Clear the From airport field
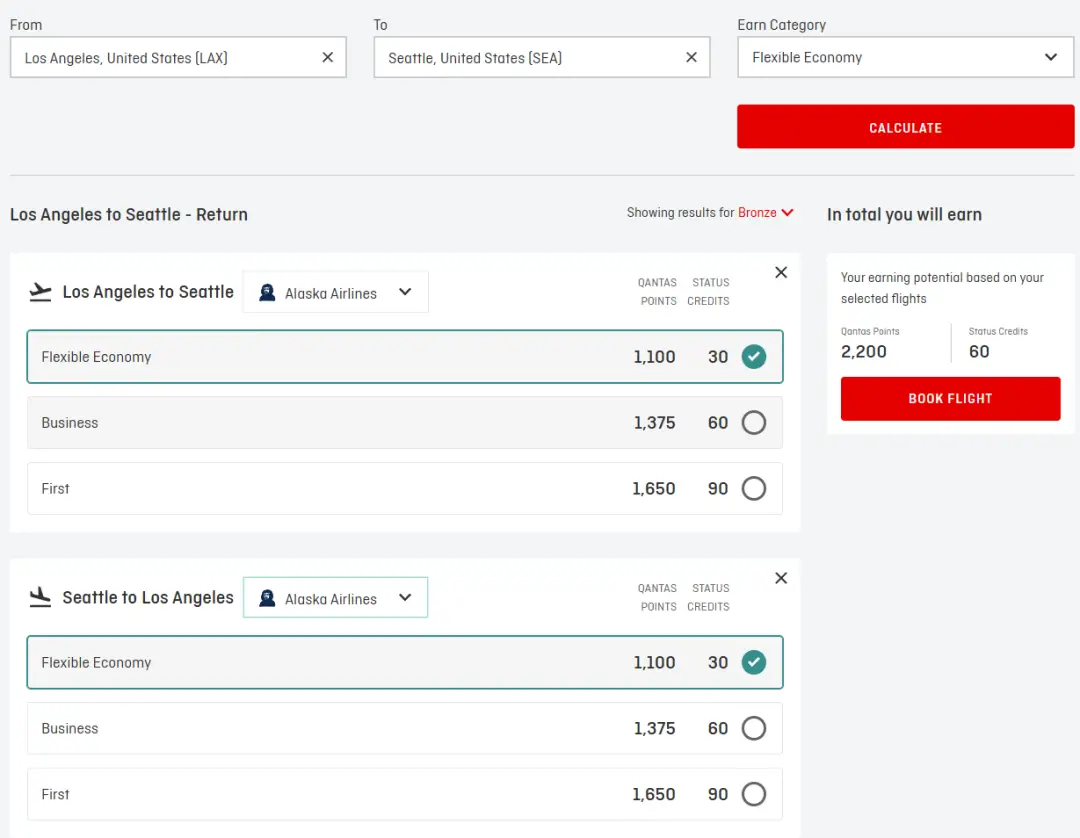The height and width of the screenshot is (838, 1080). [327, 58]
